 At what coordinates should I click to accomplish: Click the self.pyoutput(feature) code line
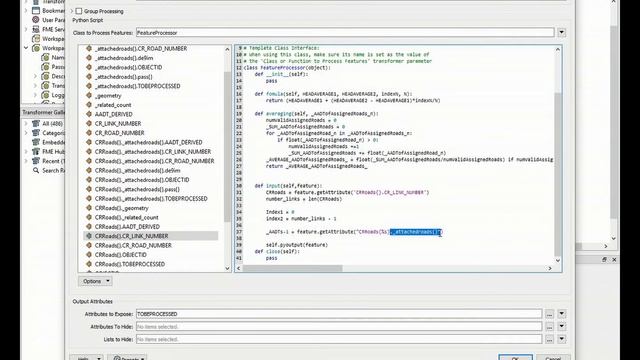click(x=297, y=245)
